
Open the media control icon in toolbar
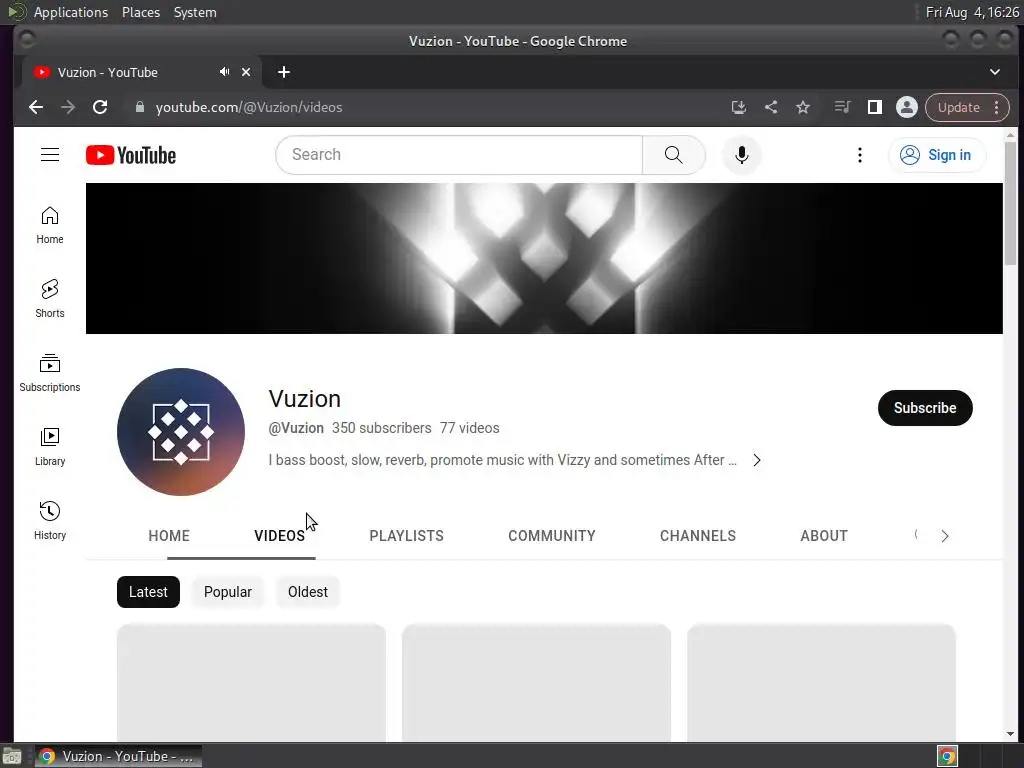click(x=842, y=107)
